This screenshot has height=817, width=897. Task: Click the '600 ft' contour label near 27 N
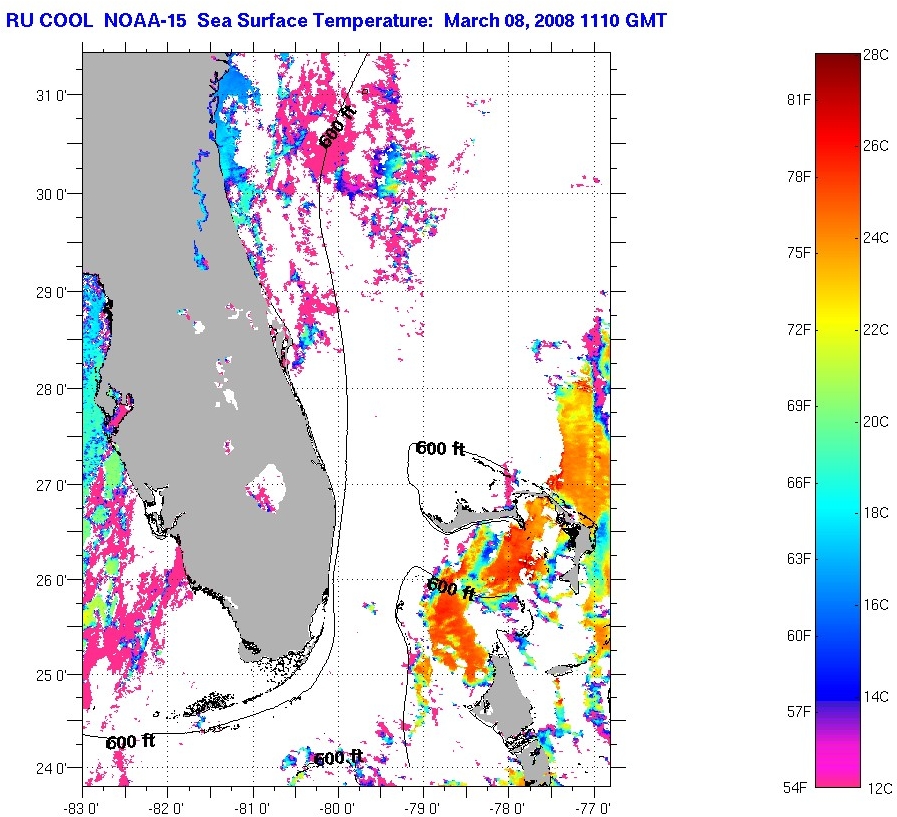click(440, 448)
